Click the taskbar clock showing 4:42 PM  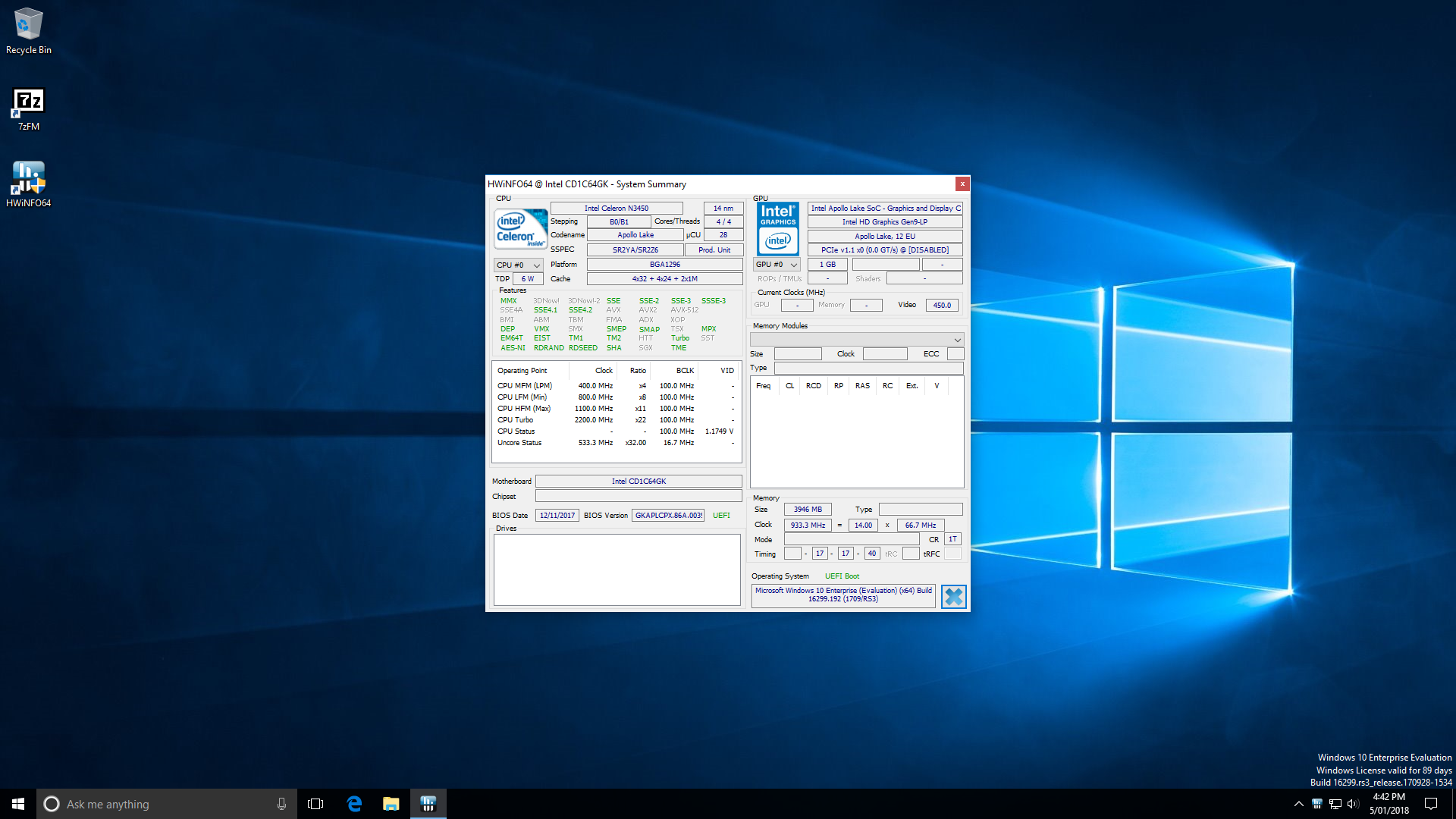point(1389,804)
